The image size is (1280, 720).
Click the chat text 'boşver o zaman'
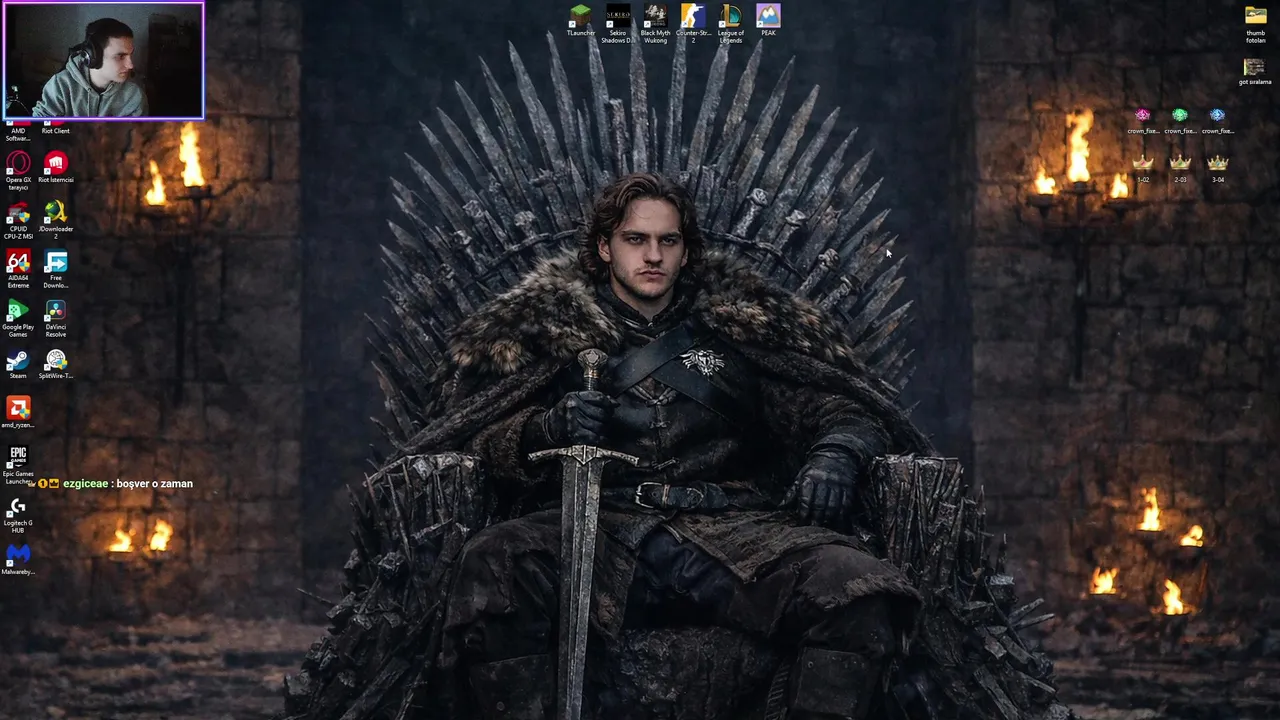point(155,484)
